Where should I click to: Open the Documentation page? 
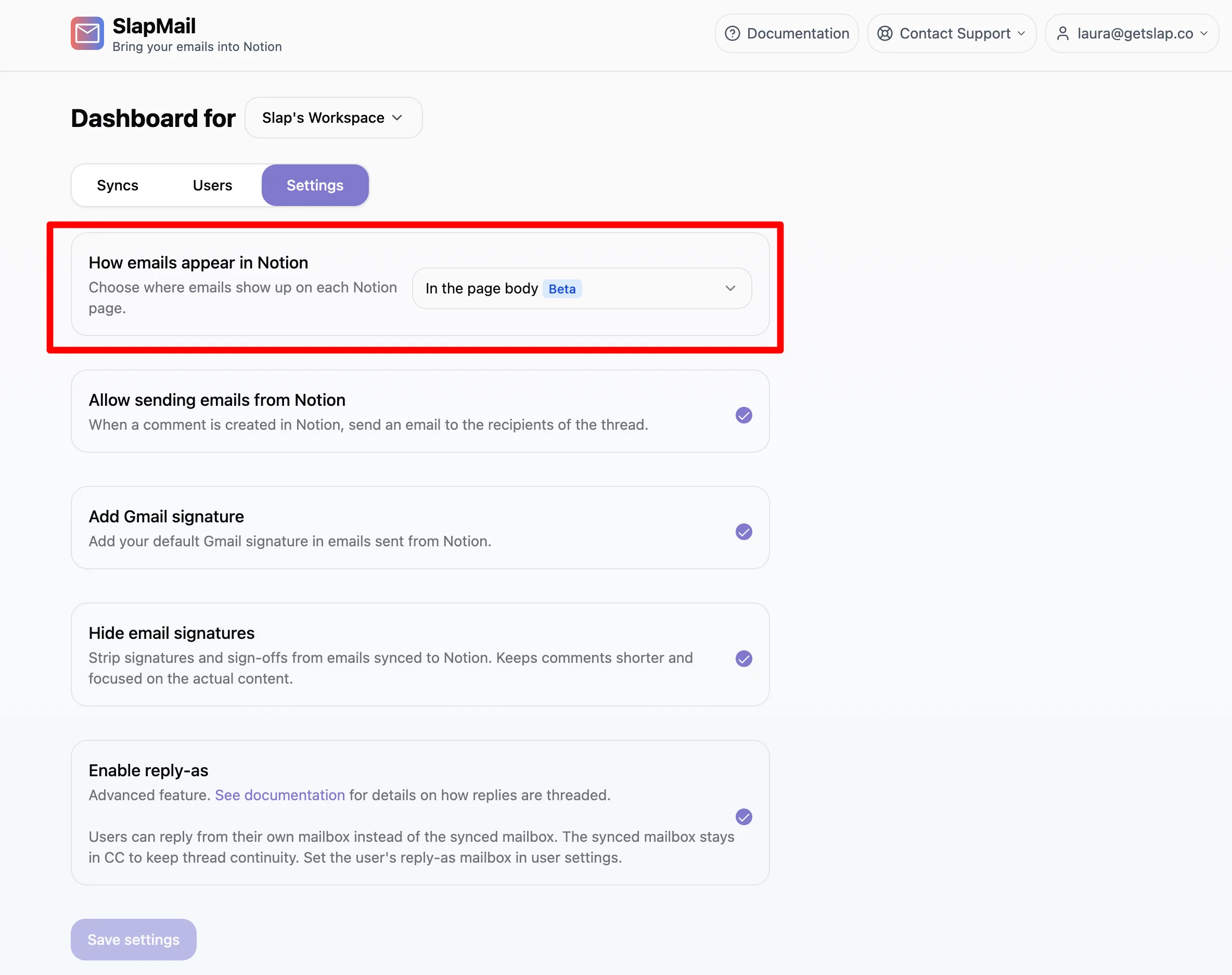click(x=787, y=34)
